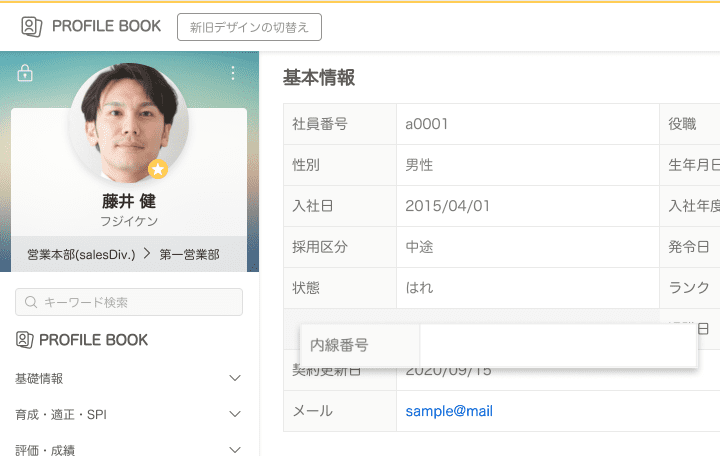Click the 営業本部(salesDiv.) department link

click(x=81, y=254)
